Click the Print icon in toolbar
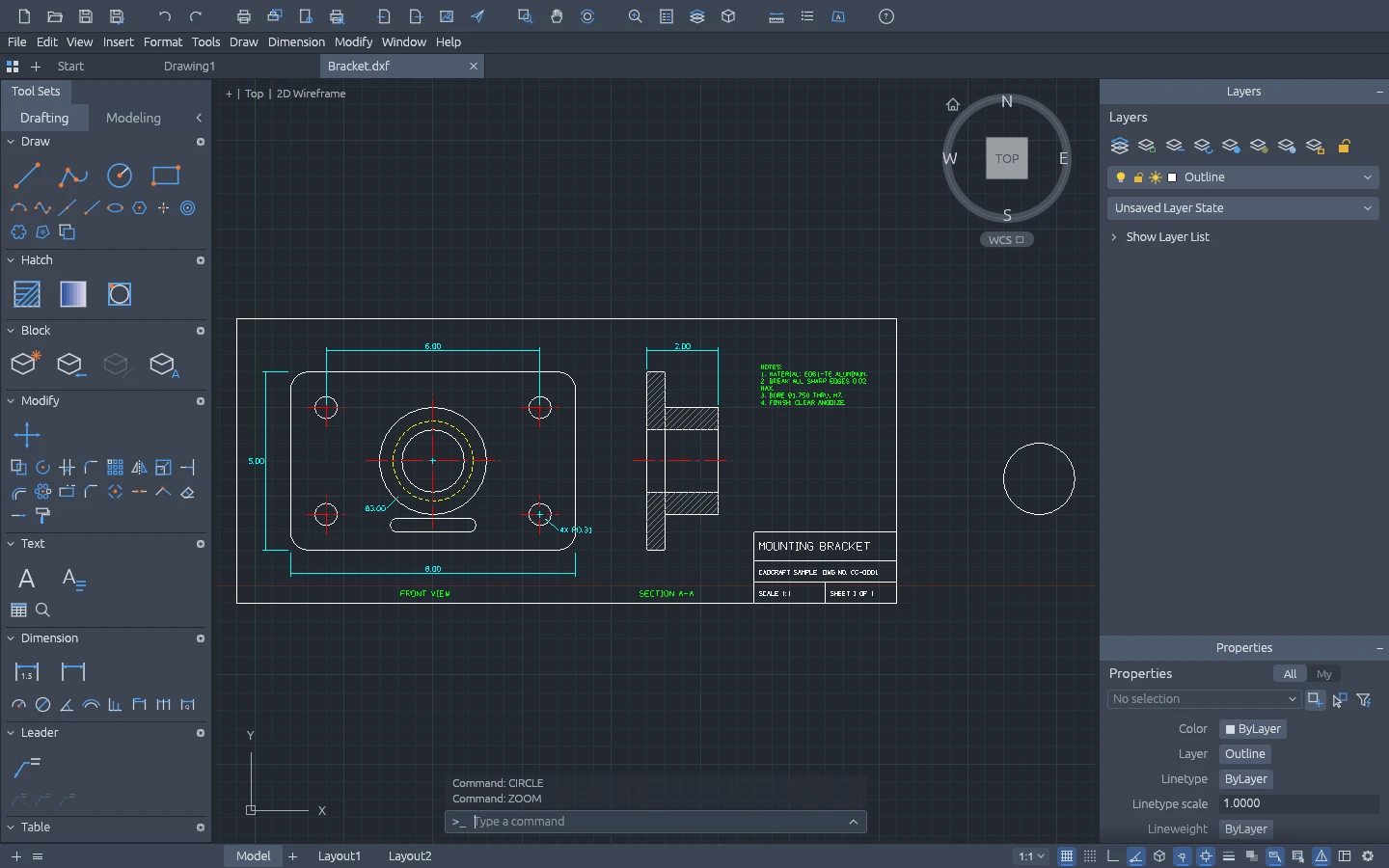Viewport: 1389px width, 868px height. 244,16
